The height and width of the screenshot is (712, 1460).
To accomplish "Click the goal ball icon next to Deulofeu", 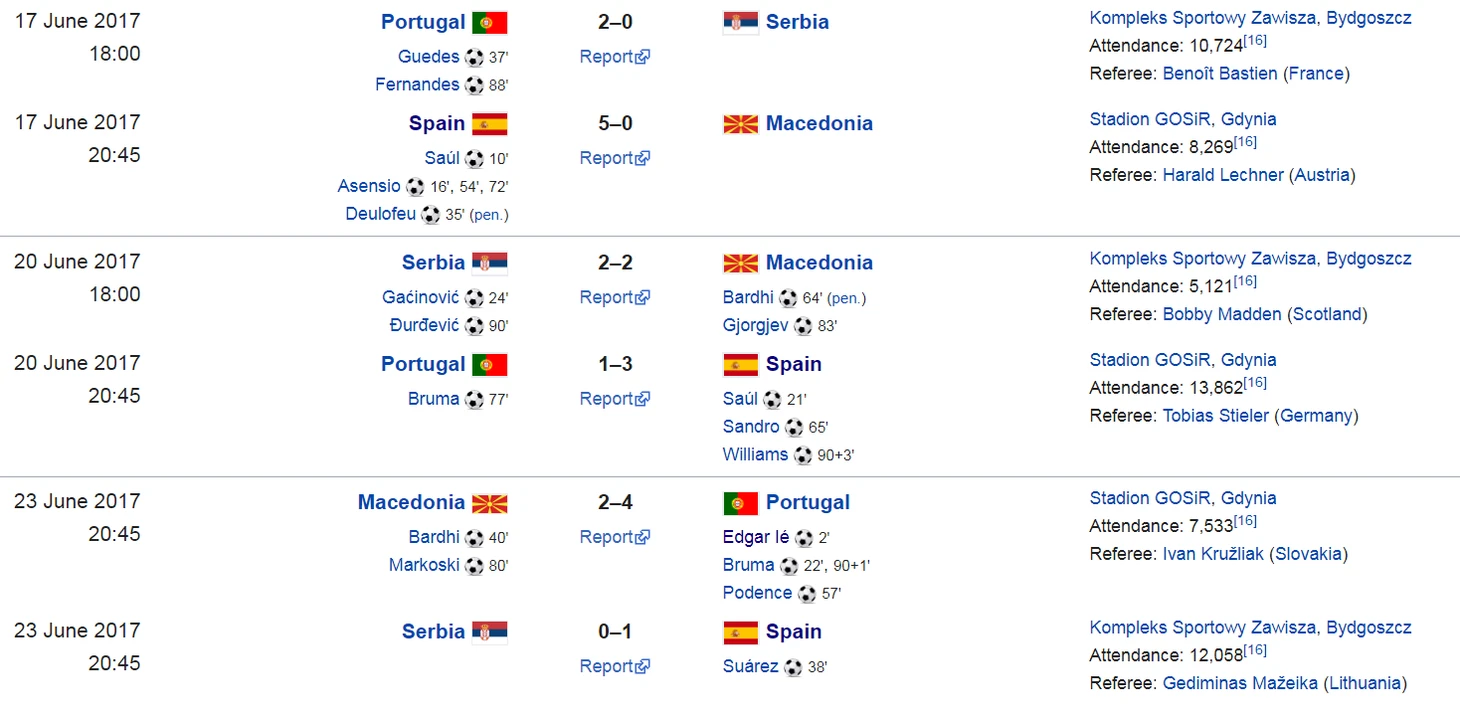I will [431, 214].
